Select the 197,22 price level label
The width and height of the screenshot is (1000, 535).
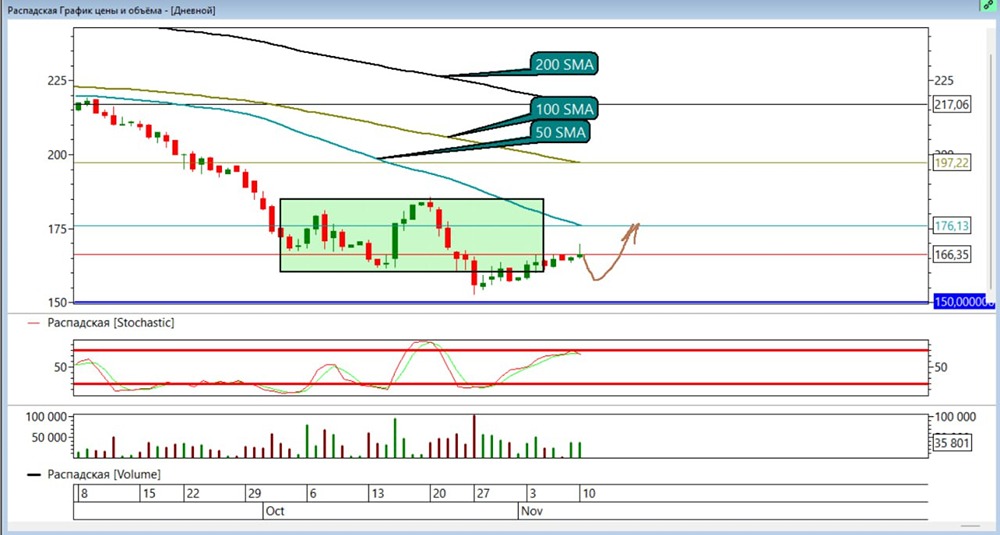pyautogui.click(x=952, y=163)
